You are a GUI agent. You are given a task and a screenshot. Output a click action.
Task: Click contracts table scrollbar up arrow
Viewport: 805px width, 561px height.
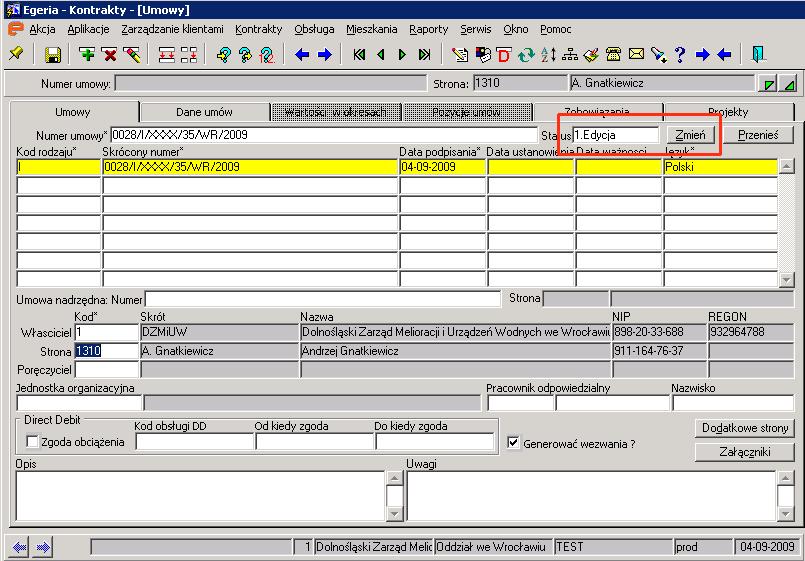coord(786,166)
